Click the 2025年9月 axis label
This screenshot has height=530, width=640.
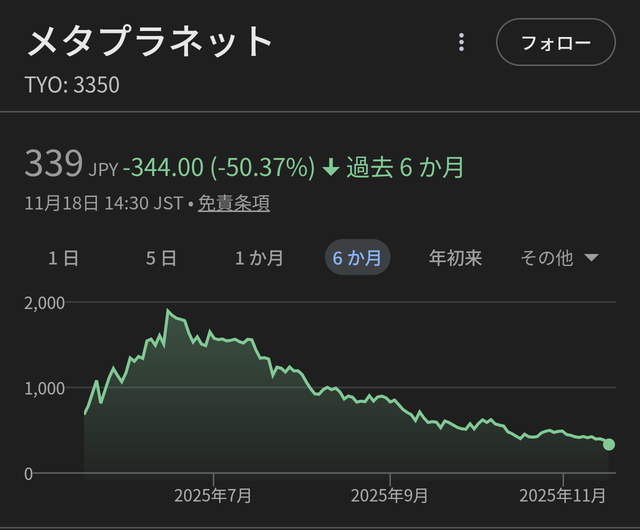click(x=389, y=495)
